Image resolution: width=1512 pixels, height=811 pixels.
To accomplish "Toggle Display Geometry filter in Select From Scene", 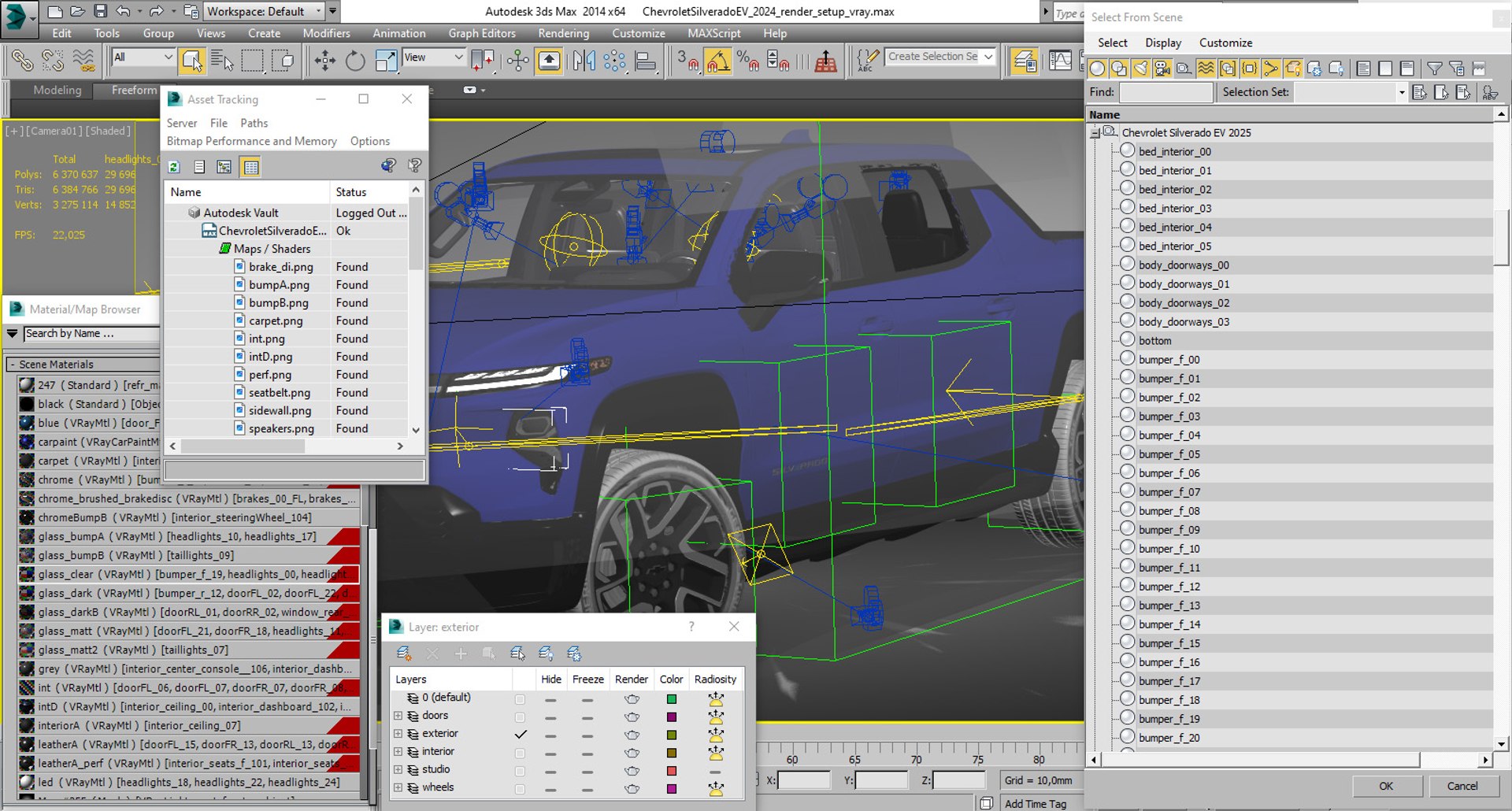I will point(1097,69).
